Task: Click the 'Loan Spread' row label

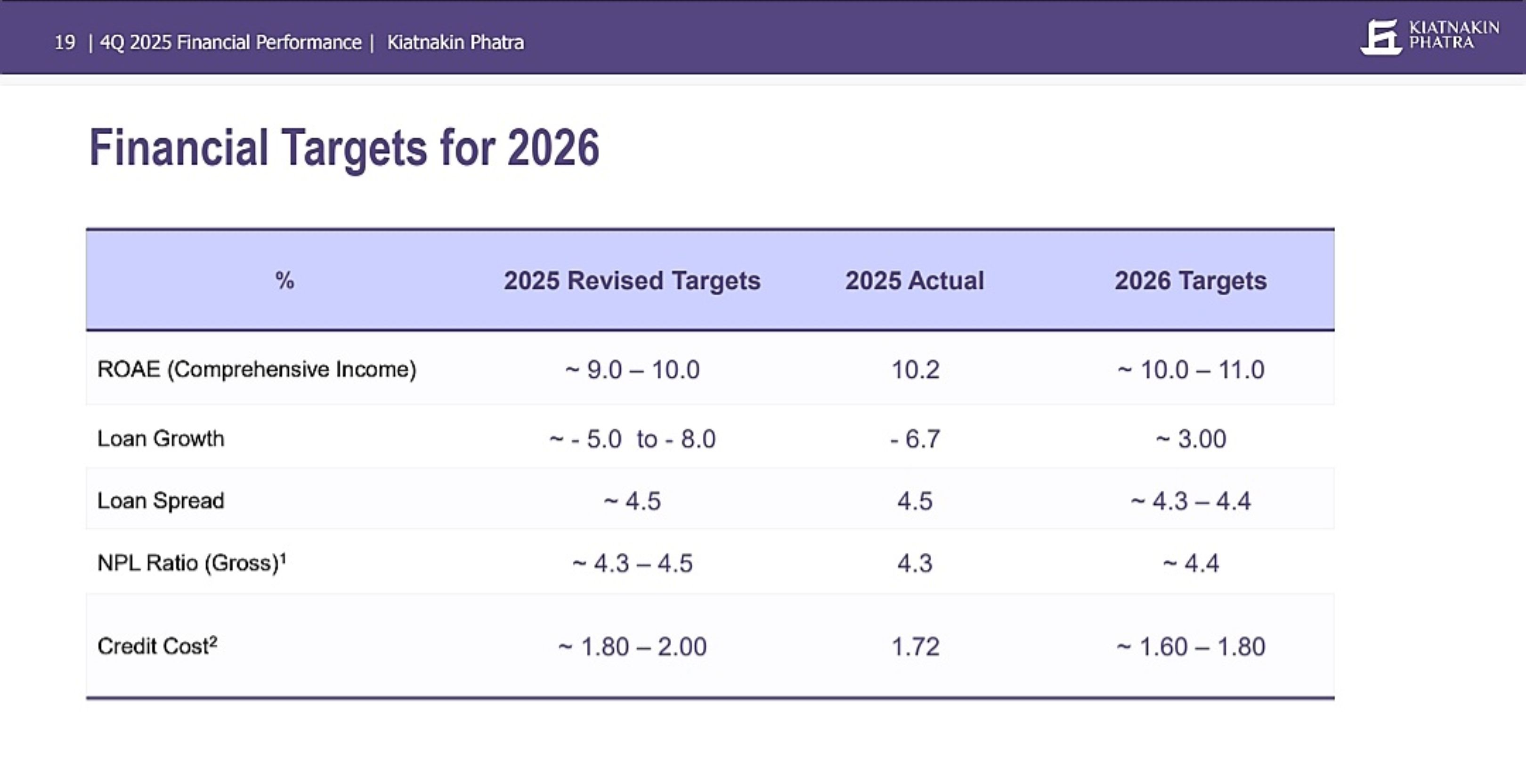Action: 161,501
